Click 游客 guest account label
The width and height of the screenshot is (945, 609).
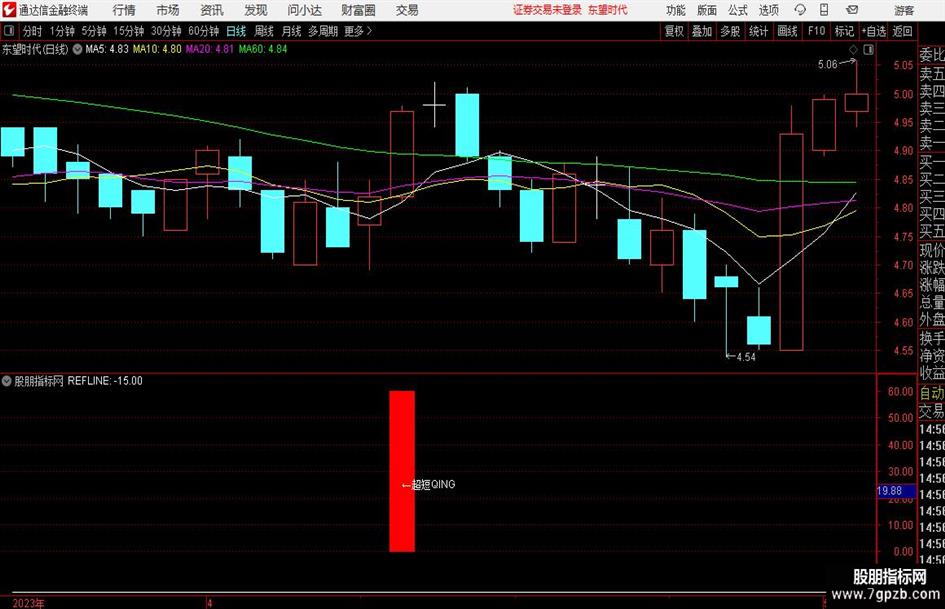[904, 10]
